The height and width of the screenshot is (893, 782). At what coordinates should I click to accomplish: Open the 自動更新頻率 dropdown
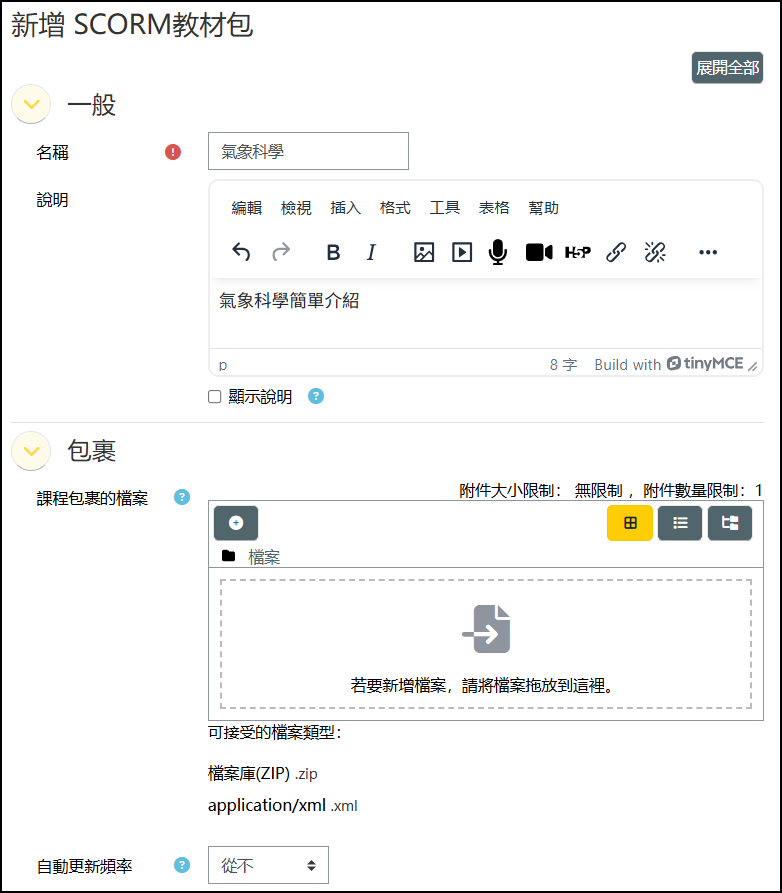(268, 865)
